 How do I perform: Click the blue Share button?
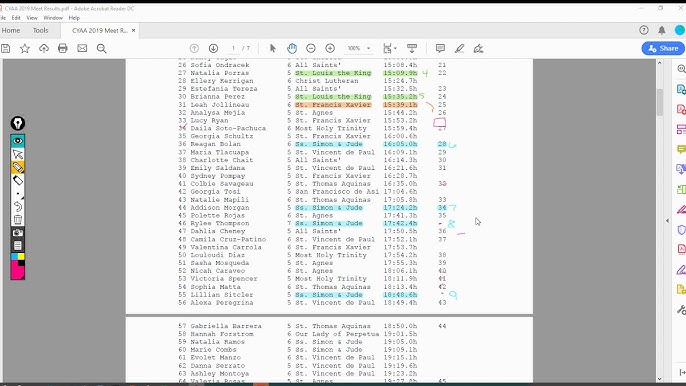663,49
